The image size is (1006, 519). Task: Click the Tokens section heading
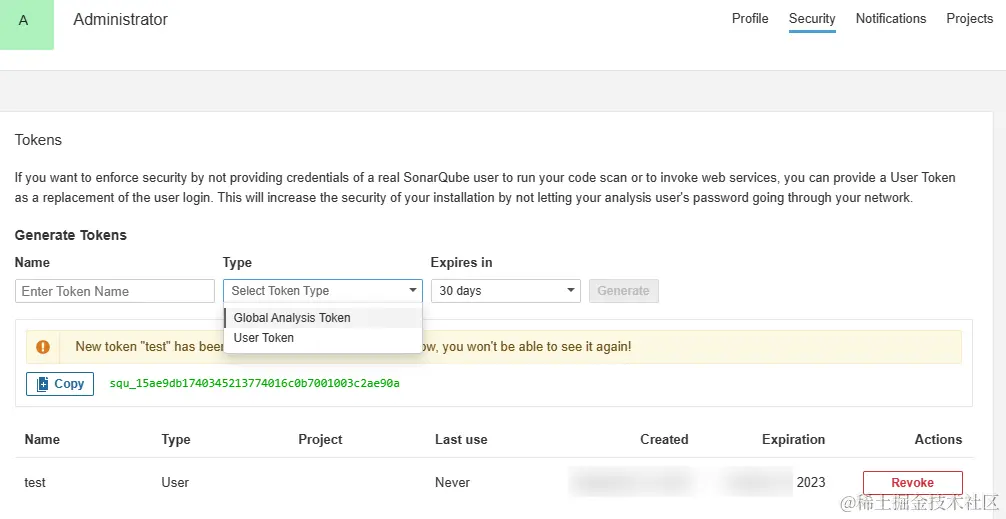(38, 140)
